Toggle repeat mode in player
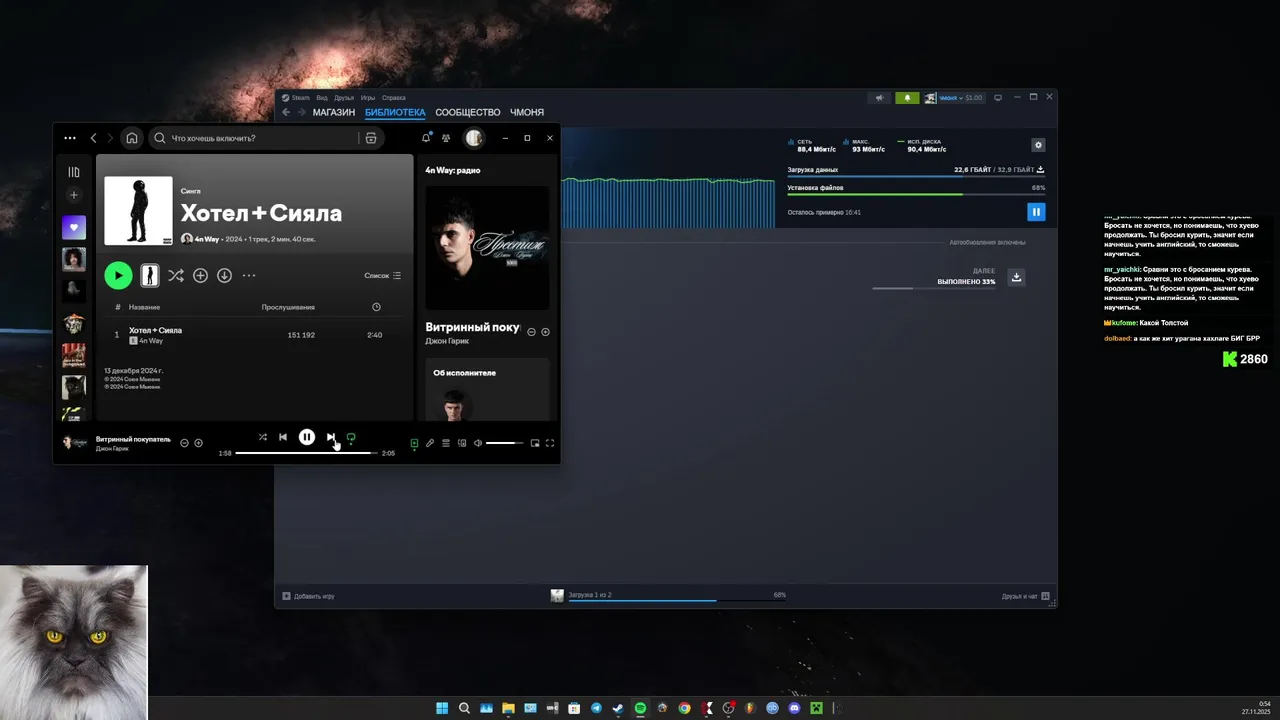This screenshot has width=1280, height=720. click(x=351, y=437)
